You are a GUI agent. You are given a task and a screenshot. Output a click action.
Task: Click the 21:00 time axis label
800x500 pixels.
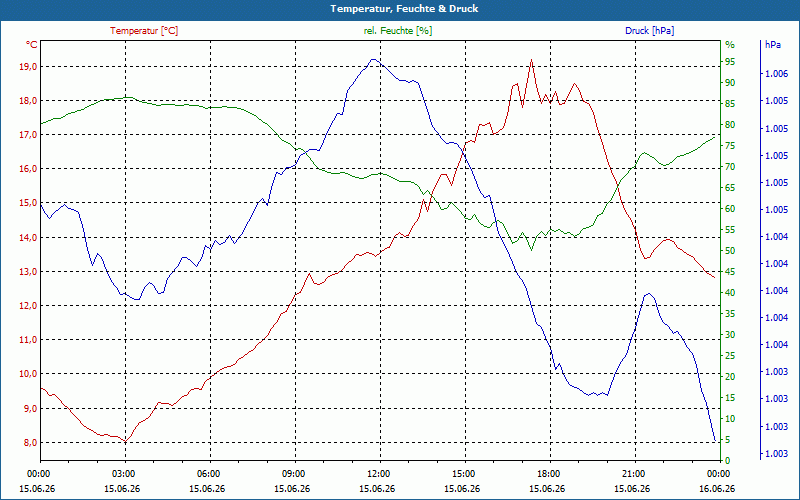635,473
